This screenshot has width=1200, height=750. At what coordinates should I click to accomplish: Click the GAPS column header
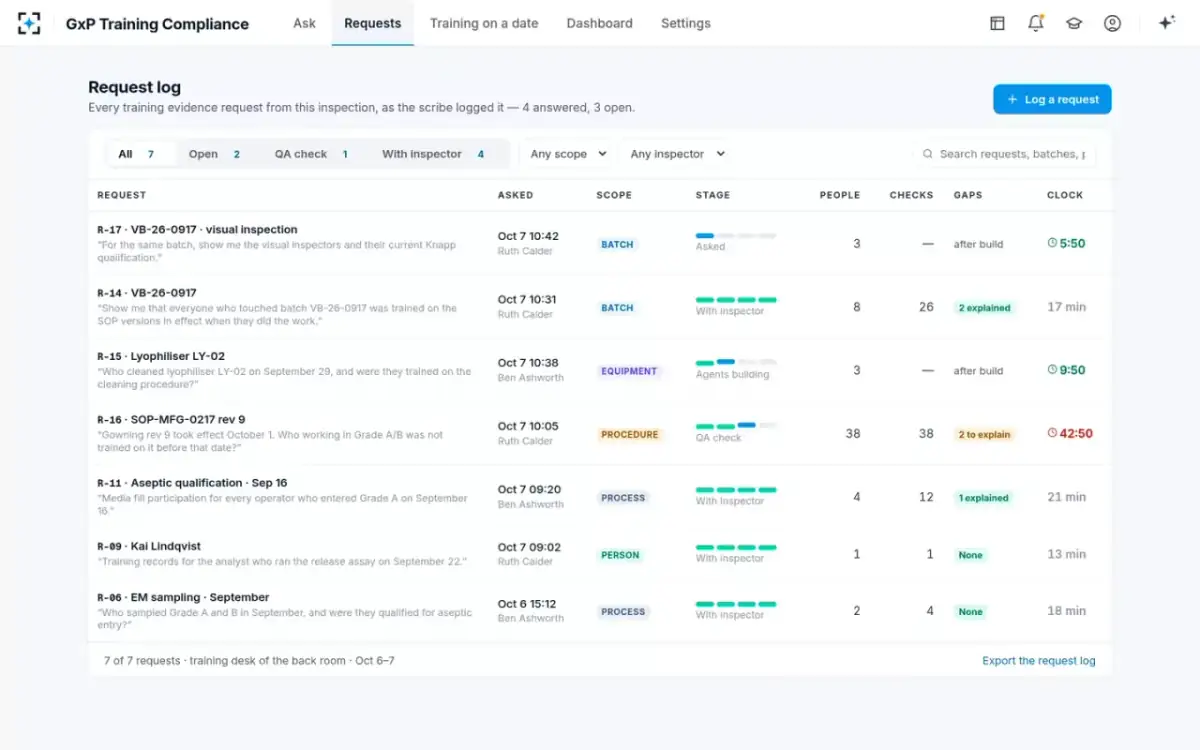(x=968, y=195)
